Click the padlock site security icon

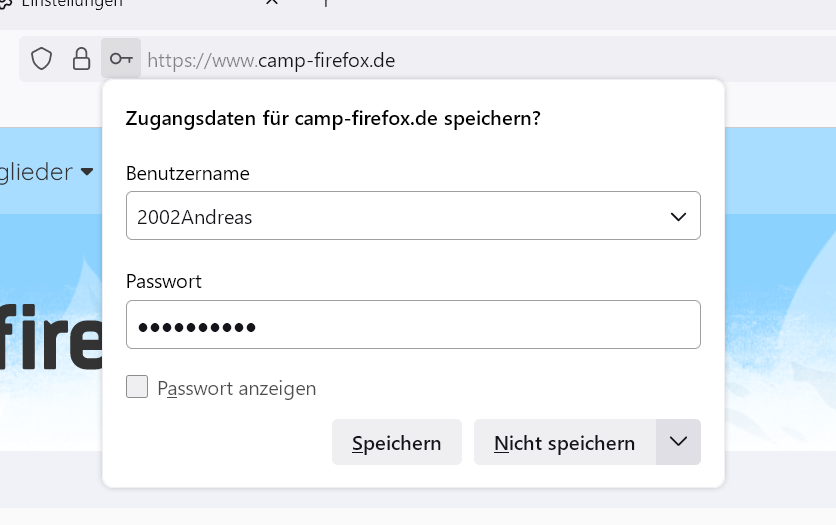(81, 60)
